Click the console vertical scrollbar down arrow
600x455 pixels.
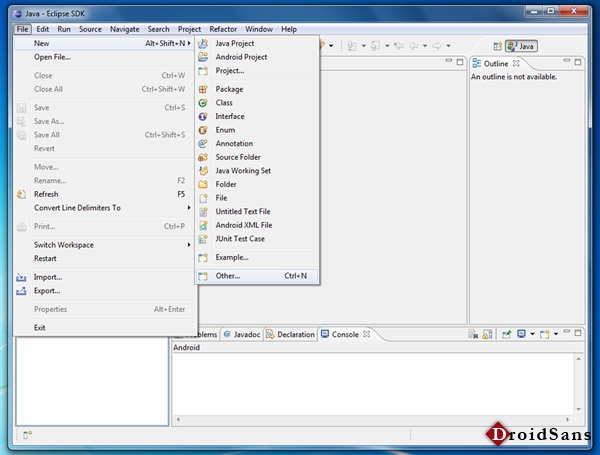[x=579, y=409]
